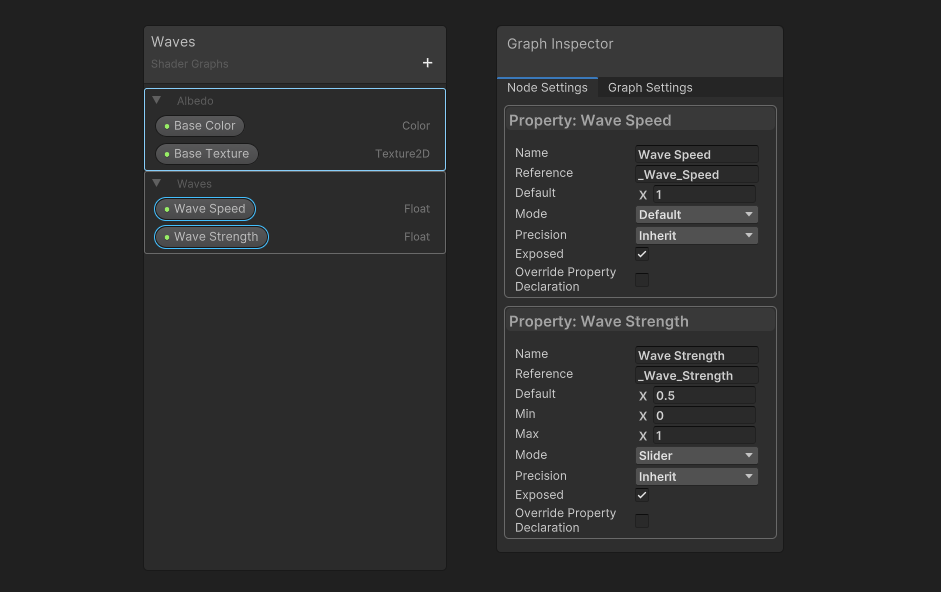The width and height of the screenshot is (941, 592).
Task: Click the green exposed dot next to Wave Strength
Action: coord(165,237)
